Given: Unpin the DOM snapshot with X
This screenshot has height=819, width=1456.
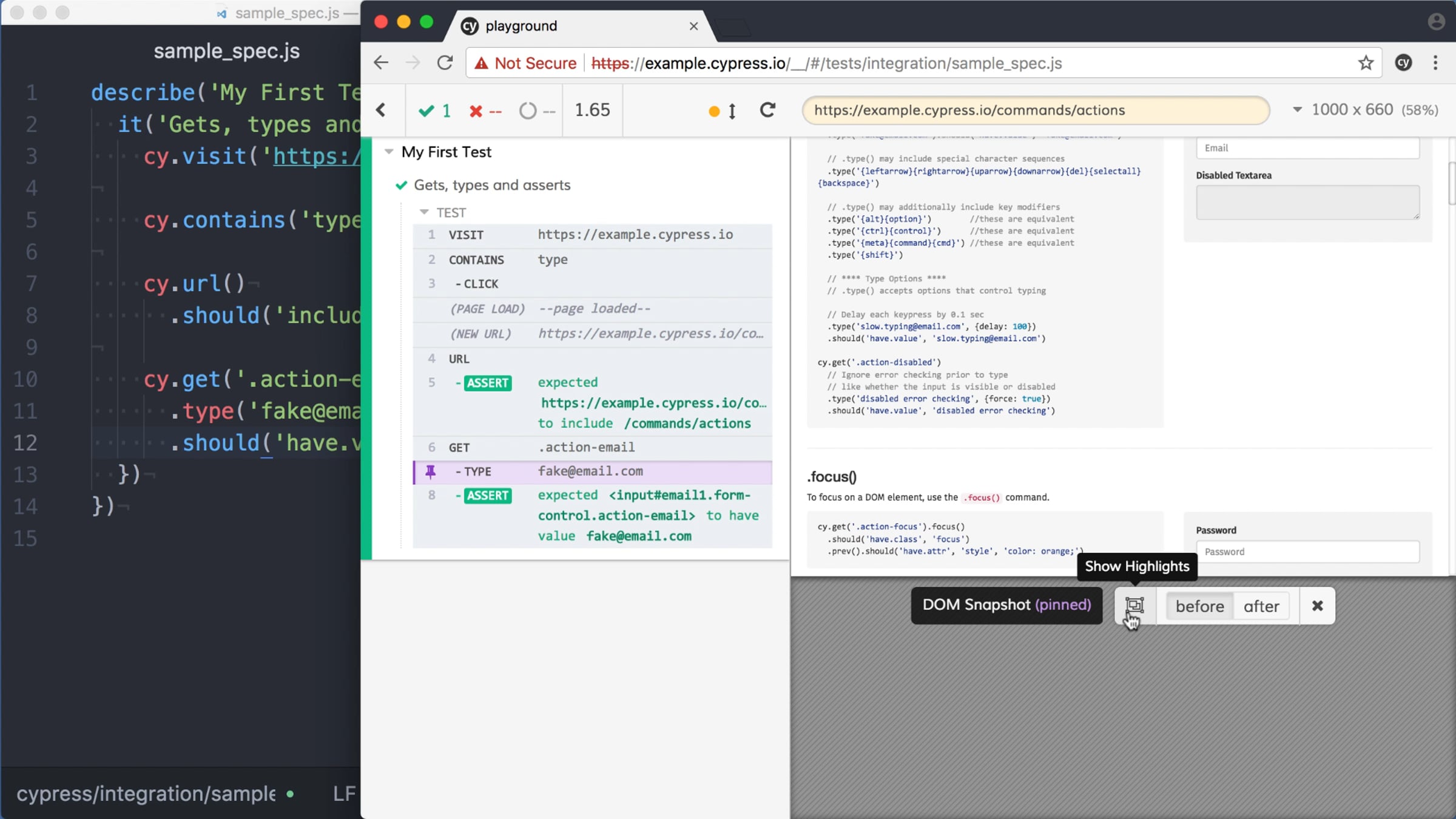Looking at the screenshot, I should coord(1317,605).
